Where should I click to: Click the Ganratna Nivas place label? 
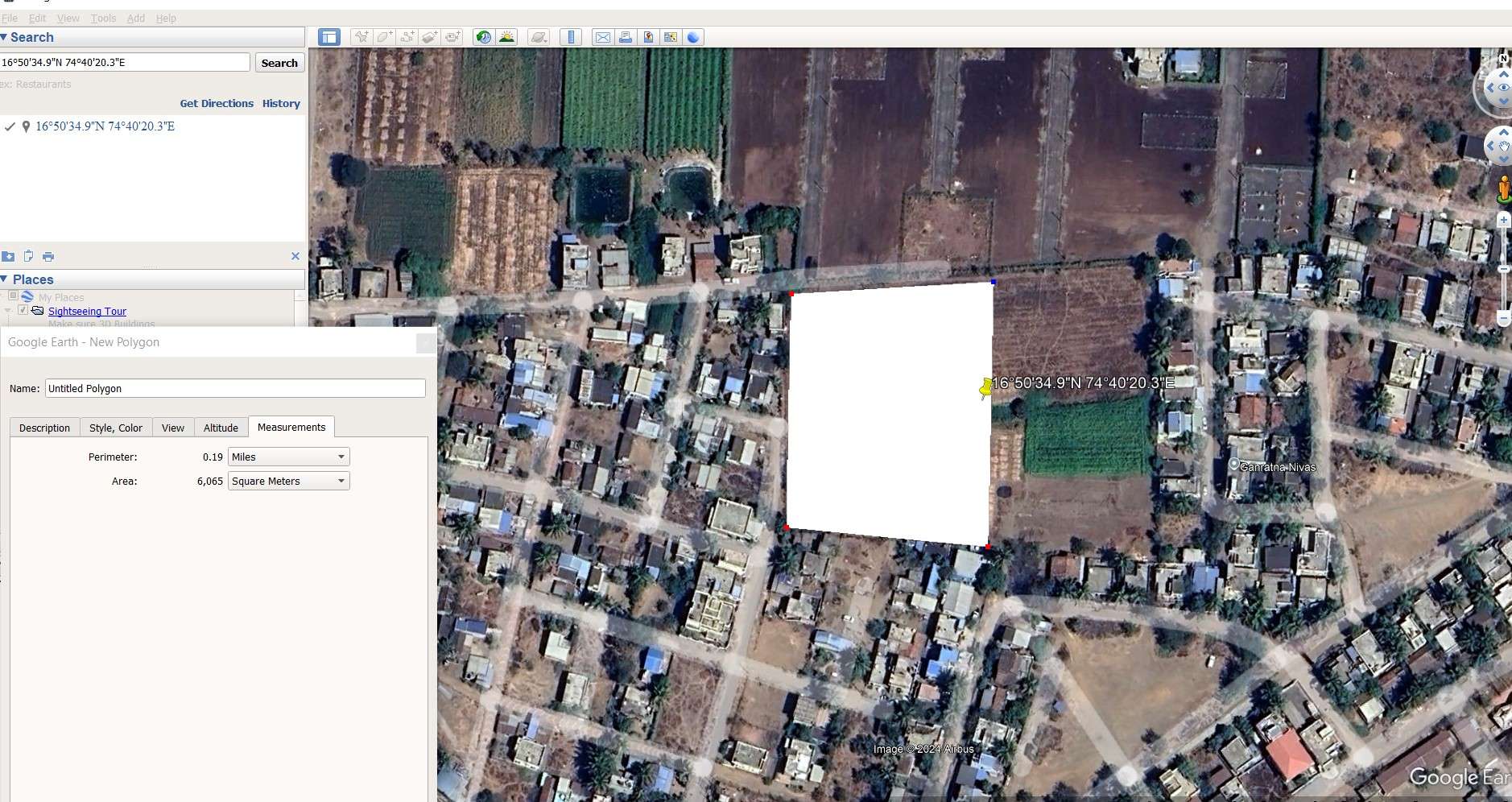[x=1278, y=467]
